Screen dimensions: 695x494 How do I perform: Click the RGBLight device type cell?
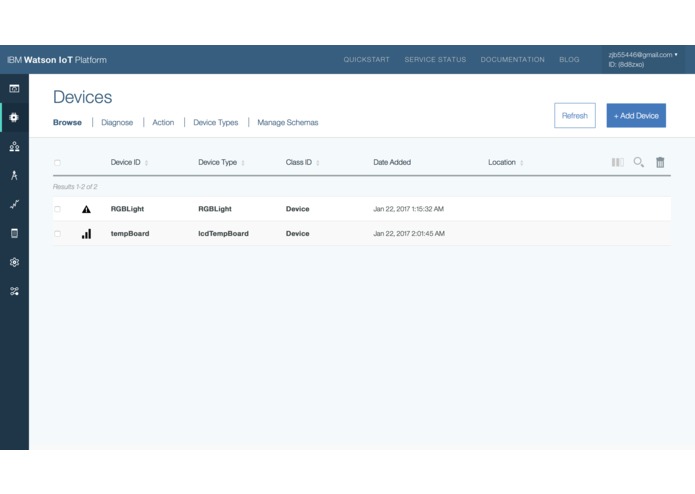pos(215,209)
